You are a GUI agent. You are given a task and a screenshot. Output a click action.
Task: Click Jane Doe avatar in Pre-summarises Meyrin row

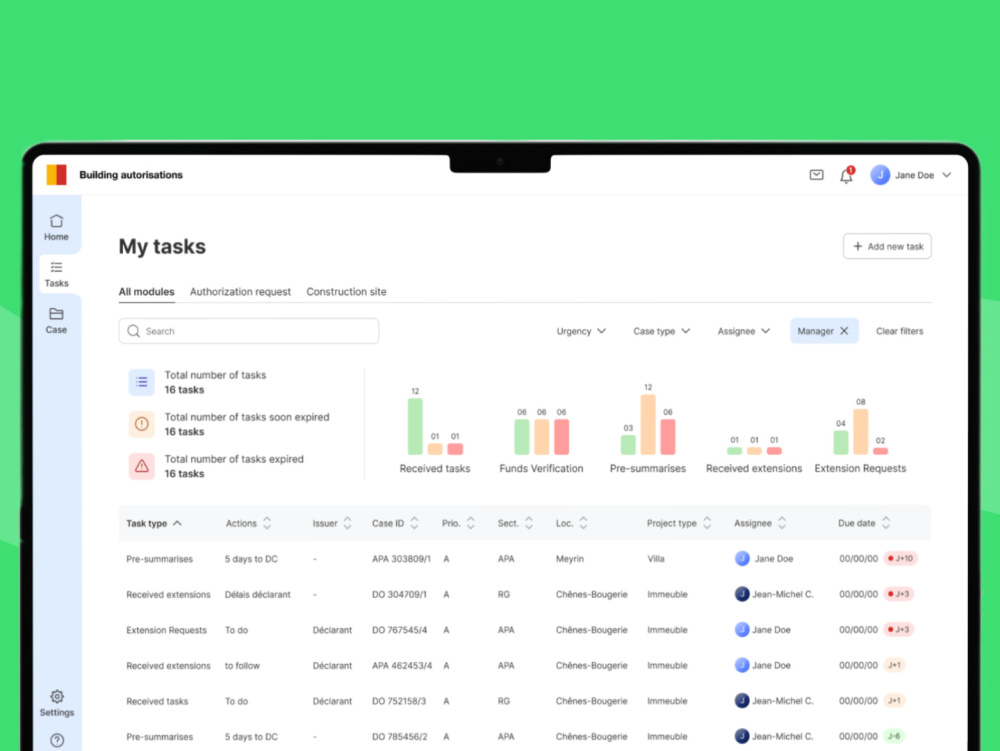tap(742, 558)
